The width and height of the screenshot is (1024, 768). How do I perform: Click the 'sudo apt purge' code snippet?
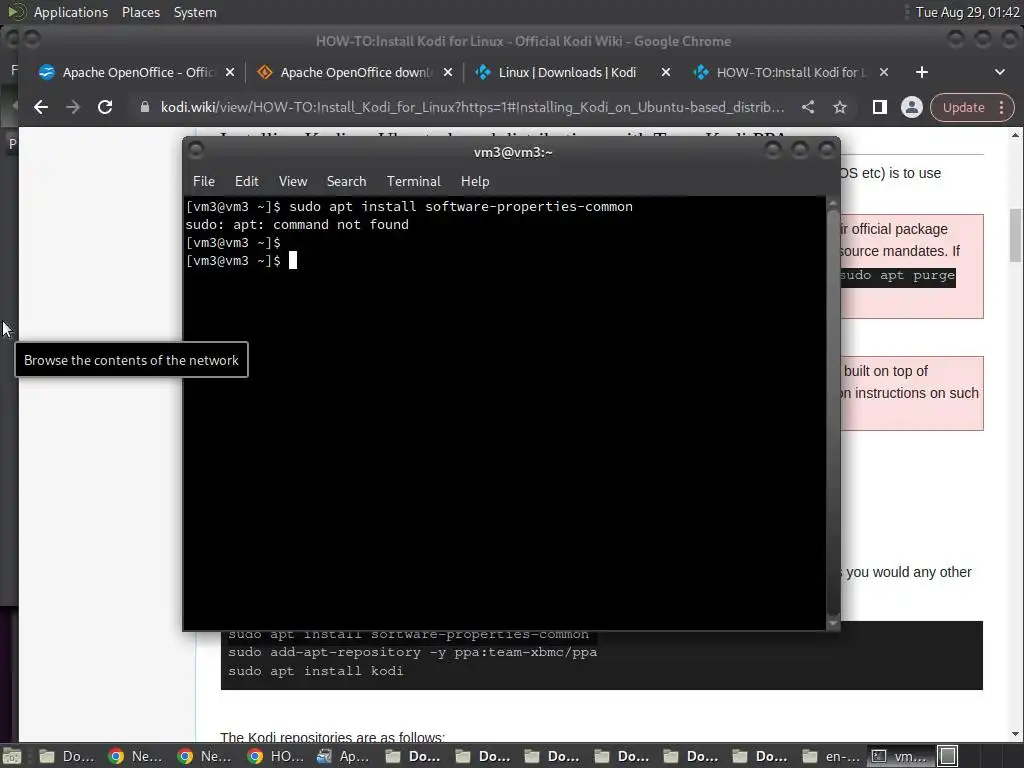click(x=897, y=276)
